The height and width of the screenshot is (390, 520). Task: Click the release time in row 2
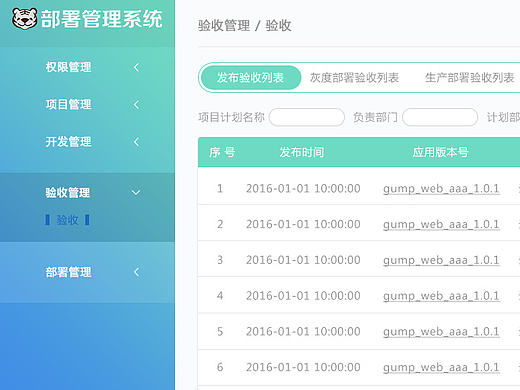(x=303, y=224)
